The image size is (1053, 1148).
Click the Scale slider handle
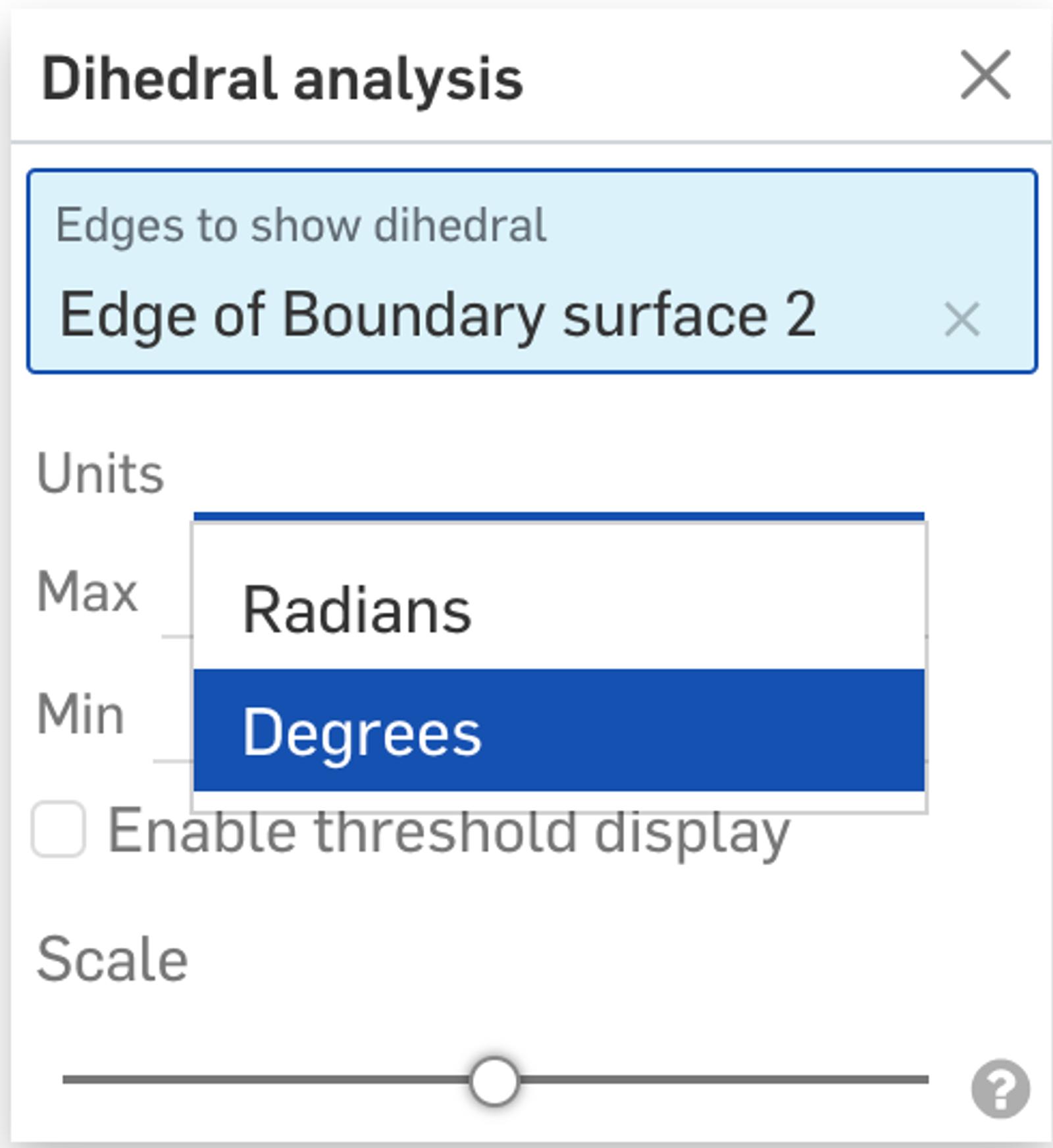494,1081
